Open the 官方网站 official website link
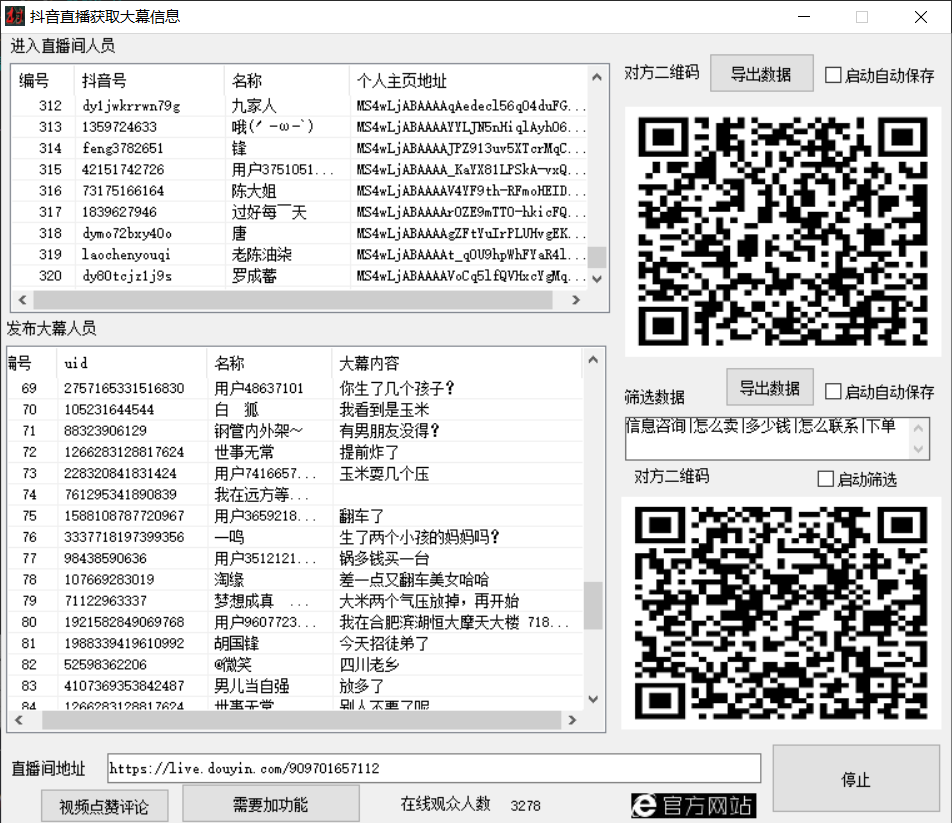The width and height of the screenshot is (952, 823). 694,805
